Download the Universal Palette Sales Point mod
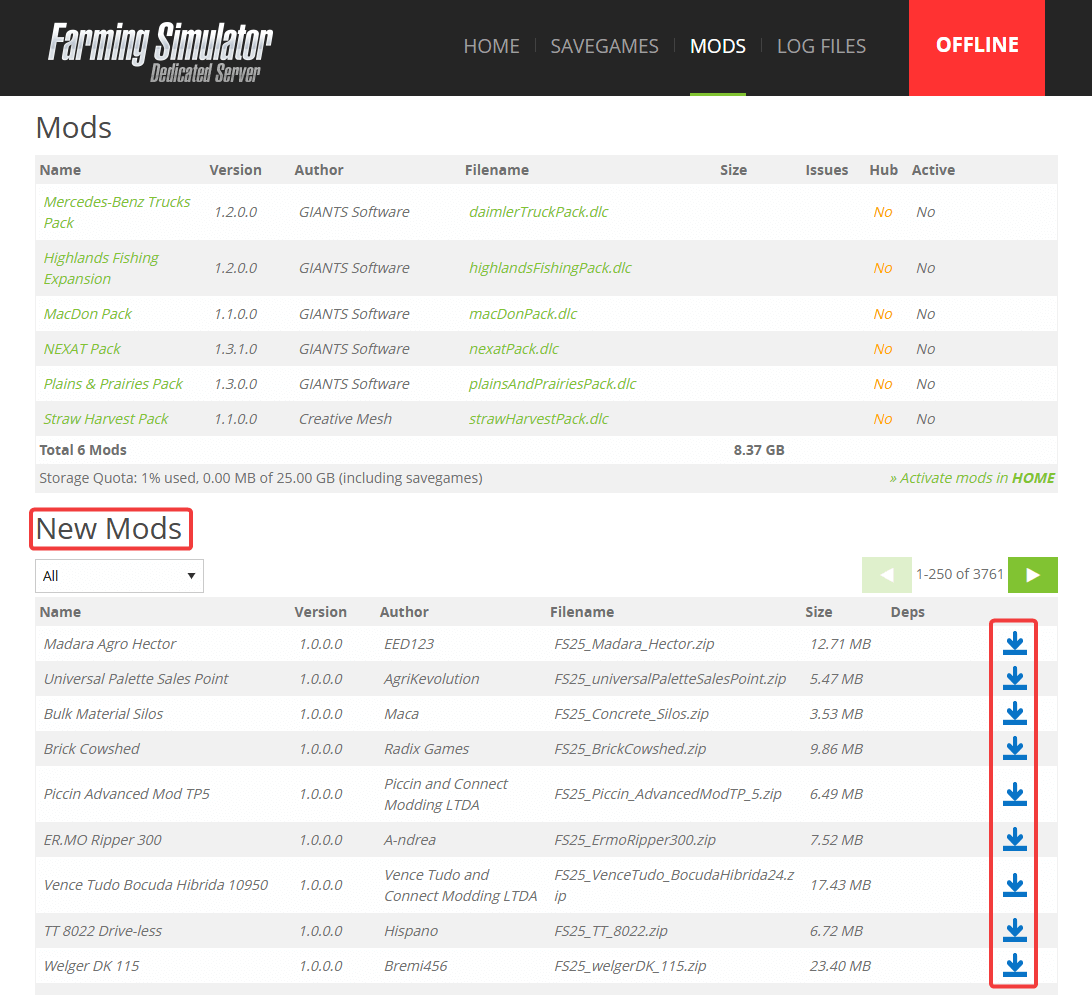Screen dimensions: 1092x995 click(x=1014, y=678)
